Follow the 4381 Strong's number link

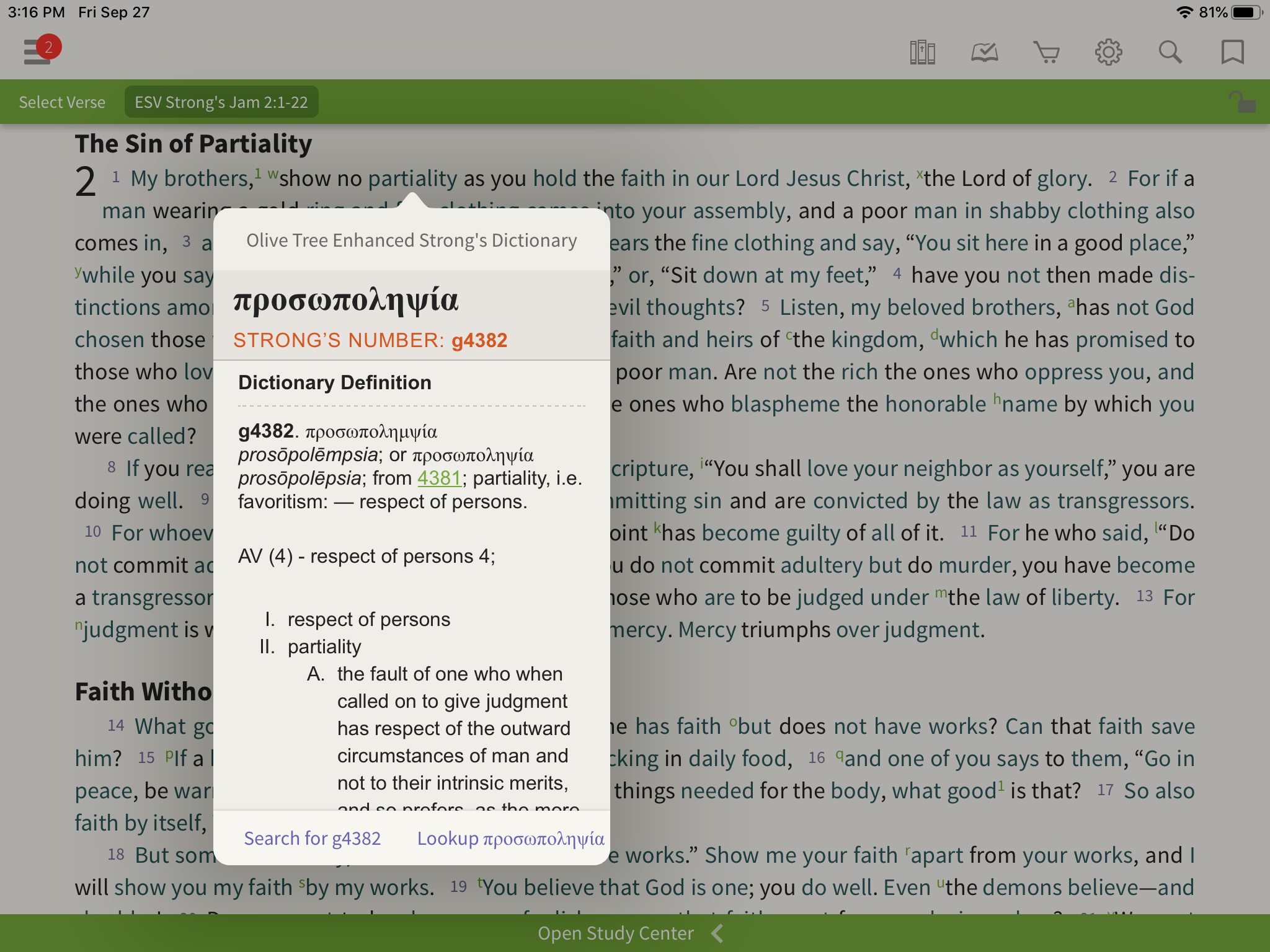(439, 478)
